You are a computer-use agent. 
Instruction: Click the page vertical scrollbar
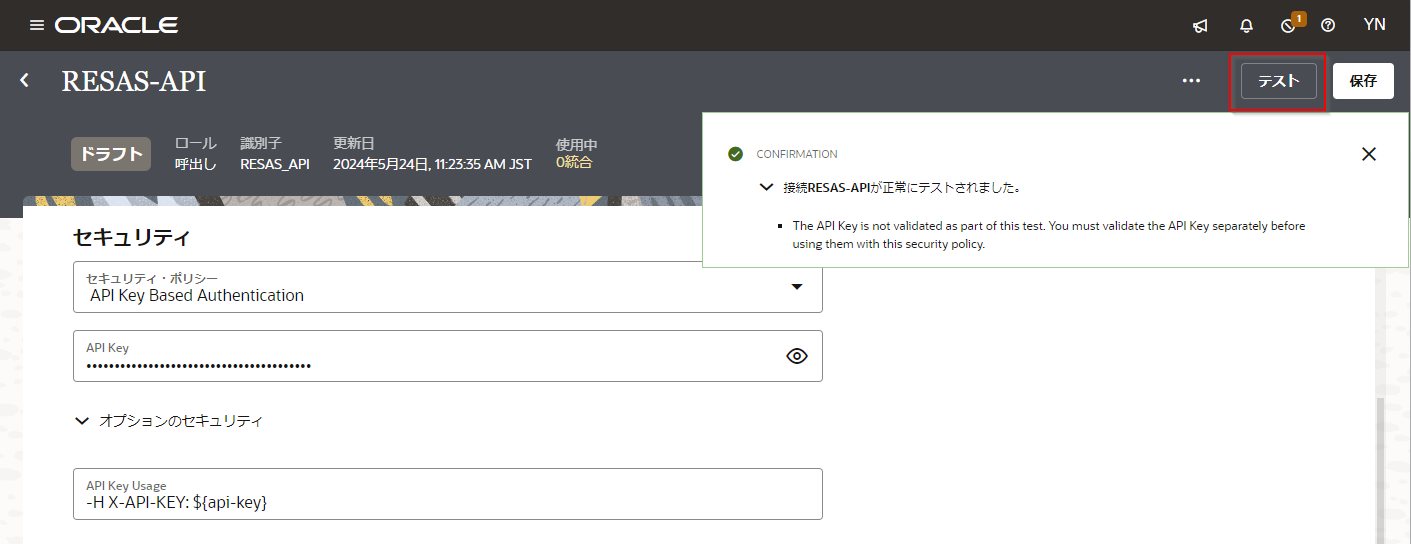pyautogui.click(x=1381, y=470)
